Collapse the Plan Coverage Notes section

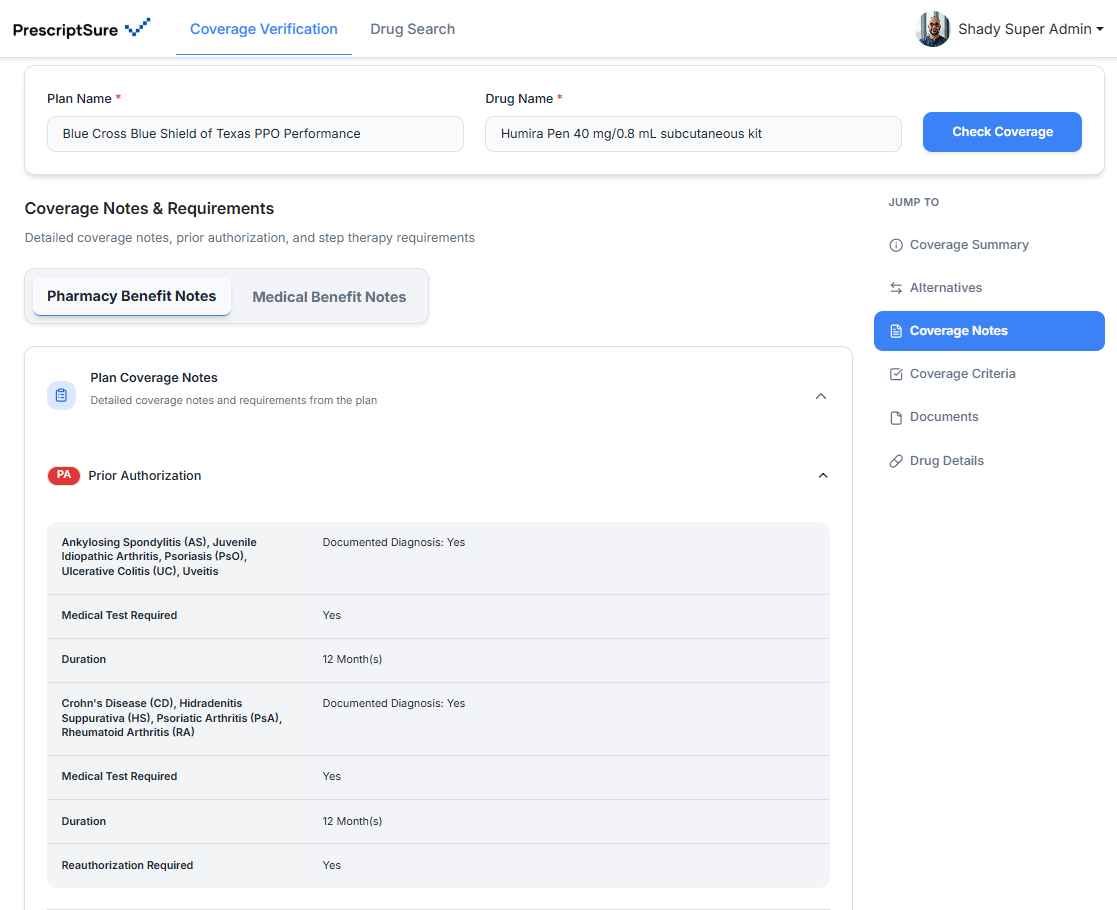click(x=821, y=396)
